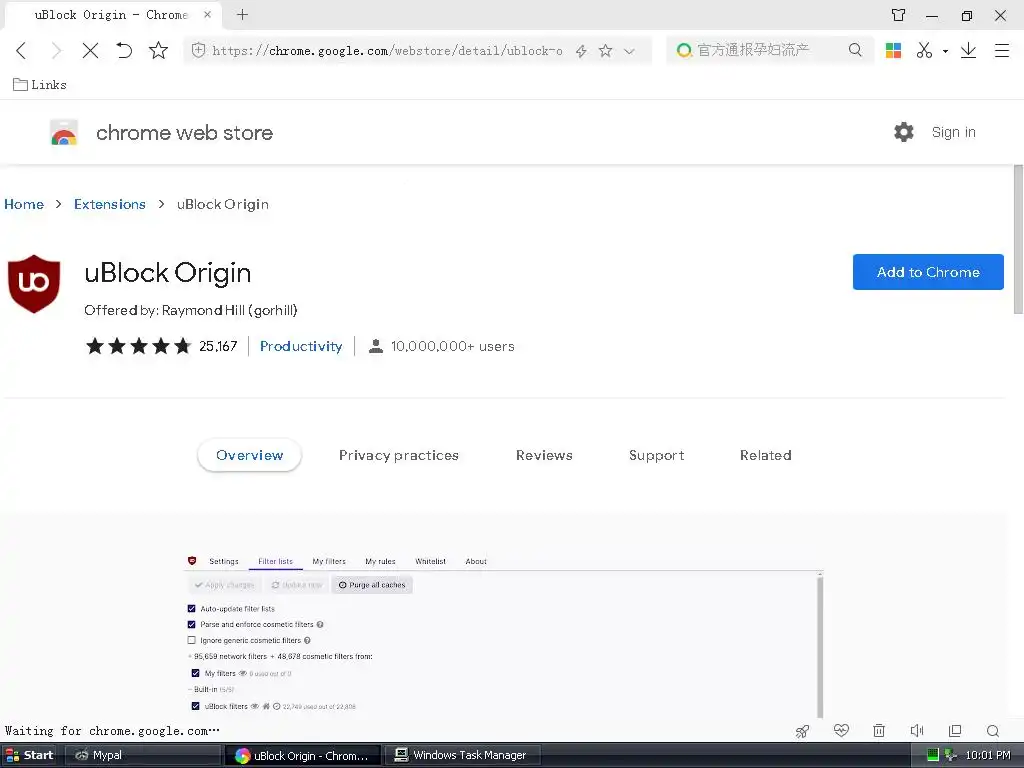Expand the address bar dropdown chevron
This screenshot has width=1024, height=768.
629,51
